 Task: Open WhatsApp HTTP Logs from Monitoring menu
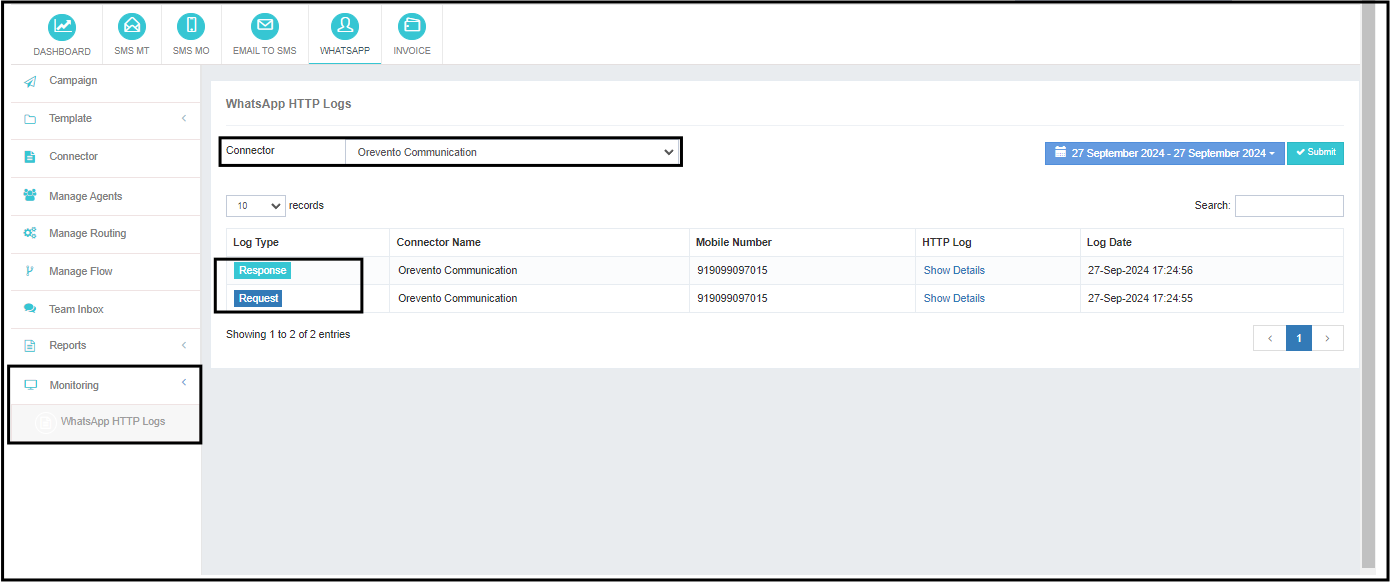[x=113, y=421]
